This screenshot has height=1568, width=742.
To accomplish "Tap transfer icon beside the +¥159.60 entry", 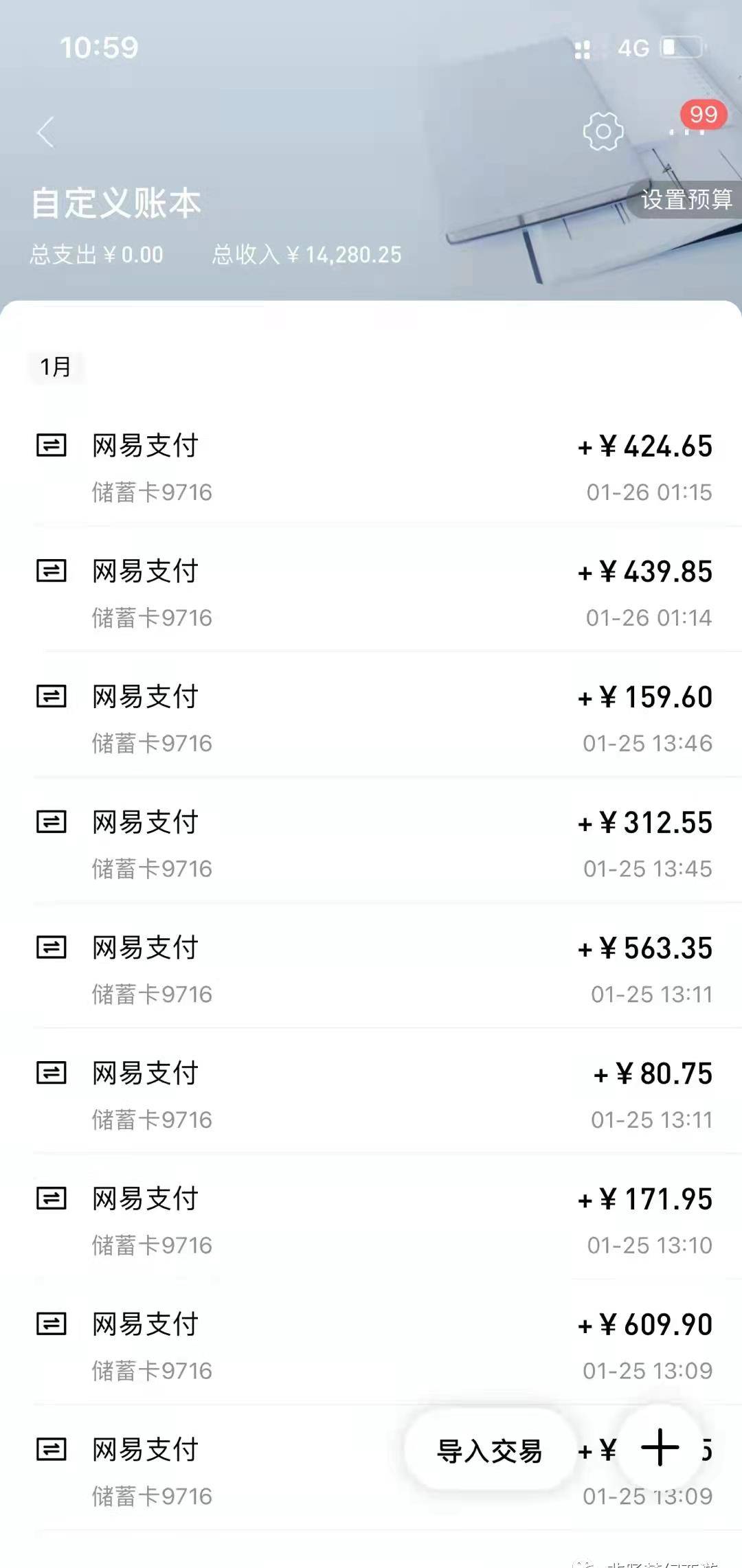I will [x=52, y=696].
